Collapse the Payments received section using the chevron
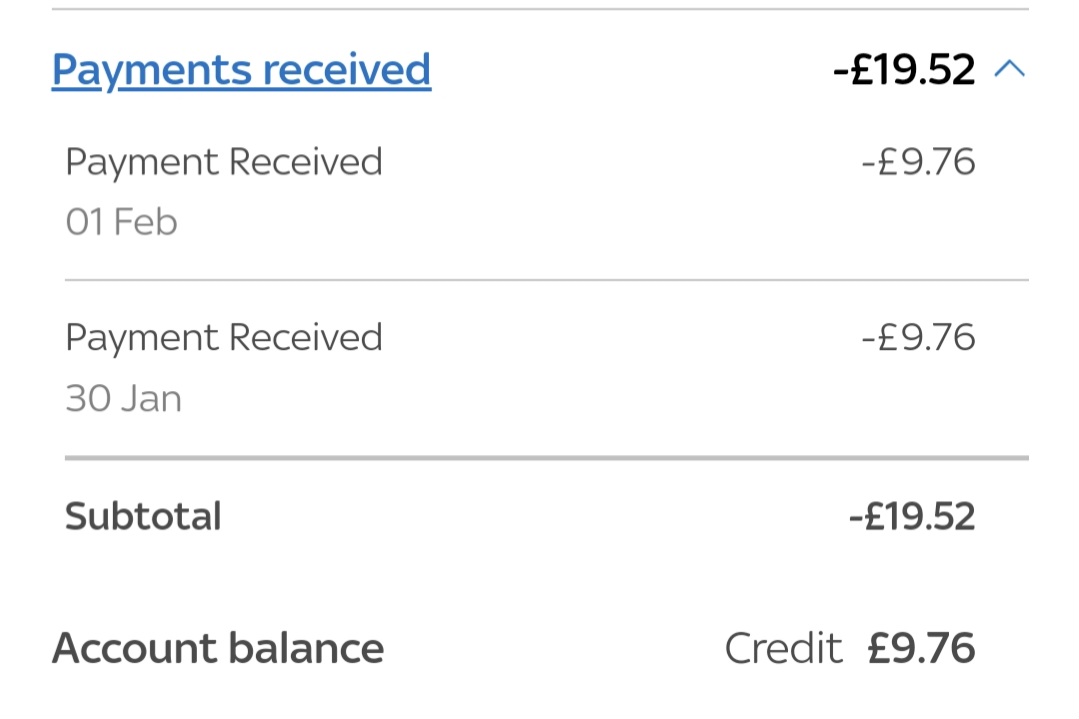 click(x=1010, y=69)
